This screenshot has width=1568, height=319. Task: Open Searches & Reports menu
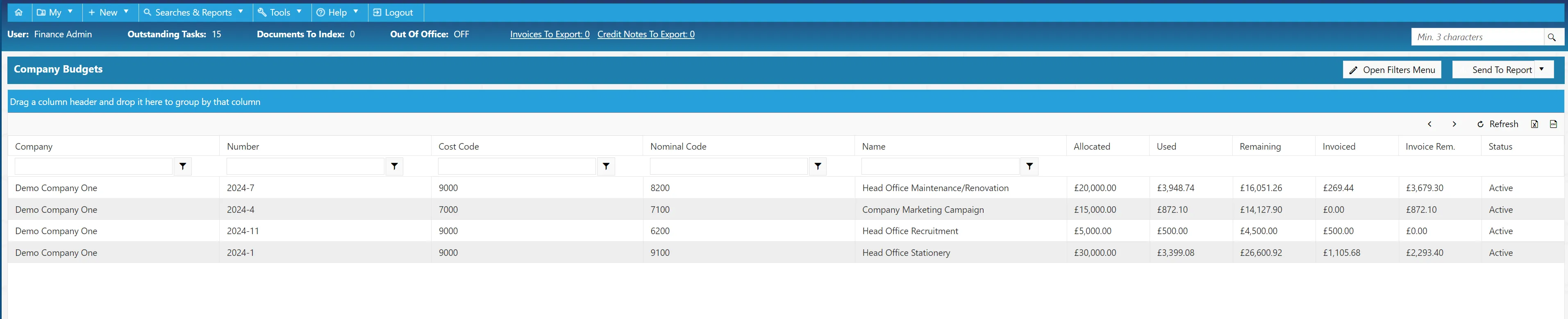click(195, 12)
